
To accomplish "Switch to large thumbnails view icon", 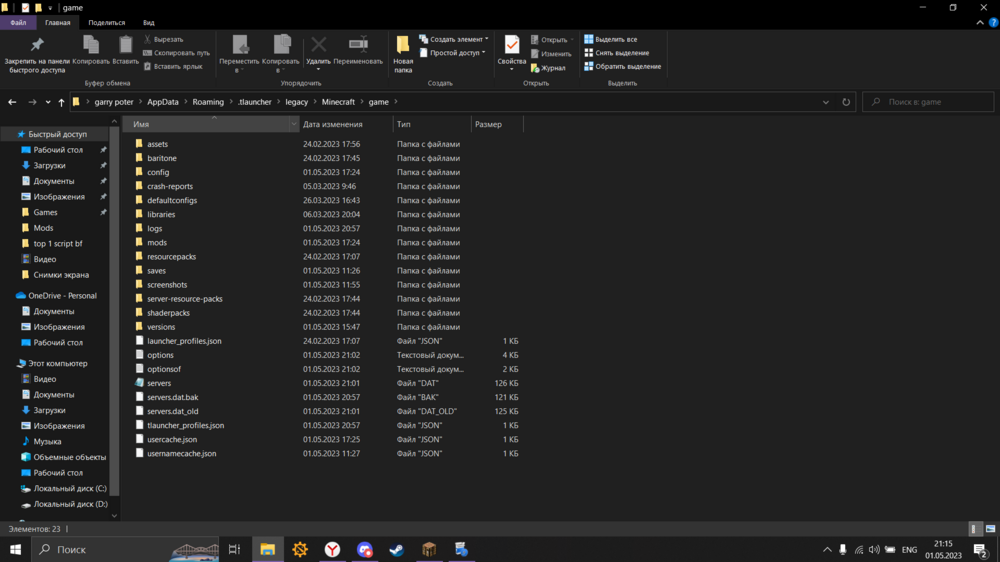I will [990, 529].
